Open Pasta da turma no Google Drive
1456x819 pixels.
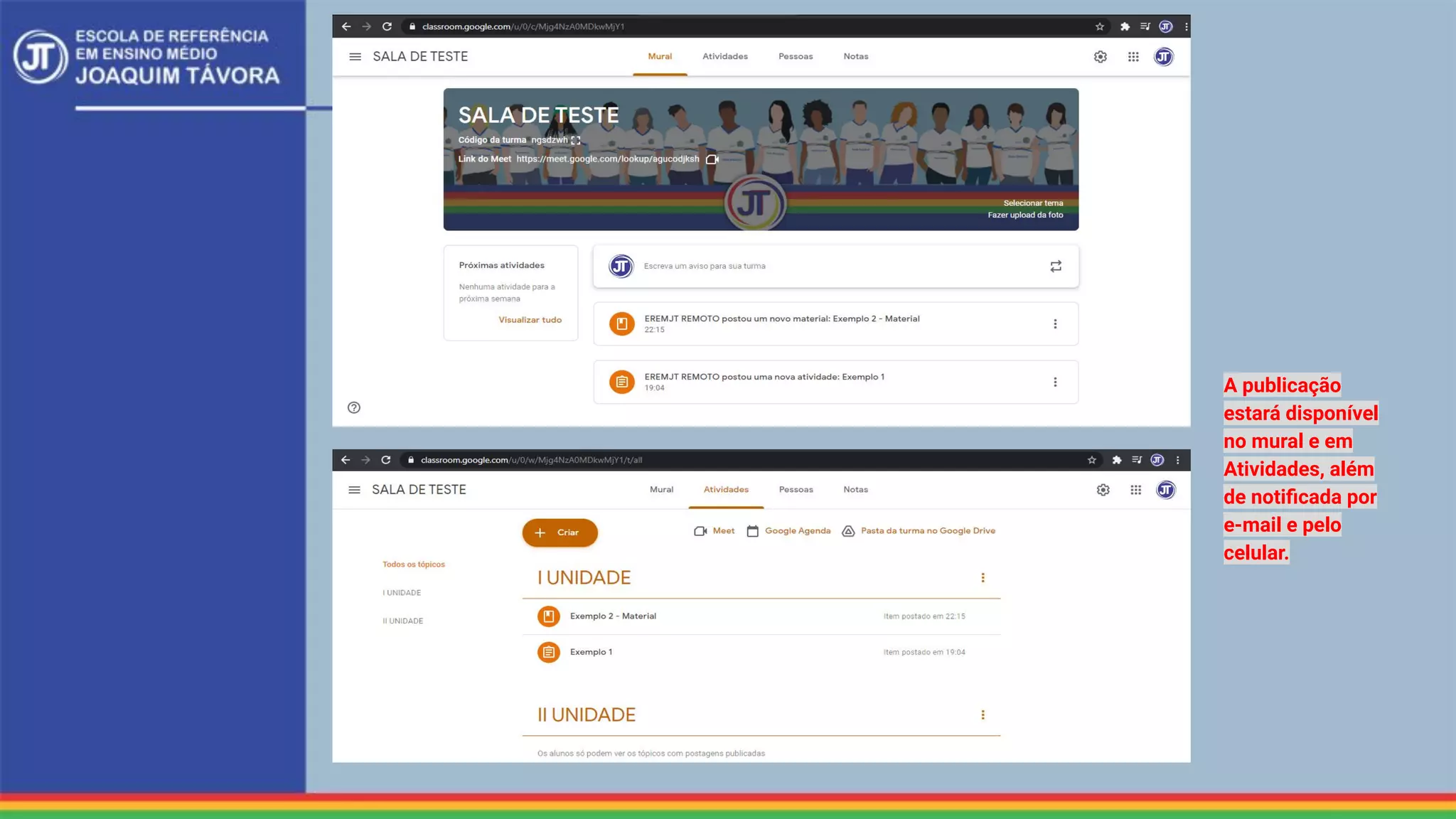pyautogui.click(x=919, y=531)
